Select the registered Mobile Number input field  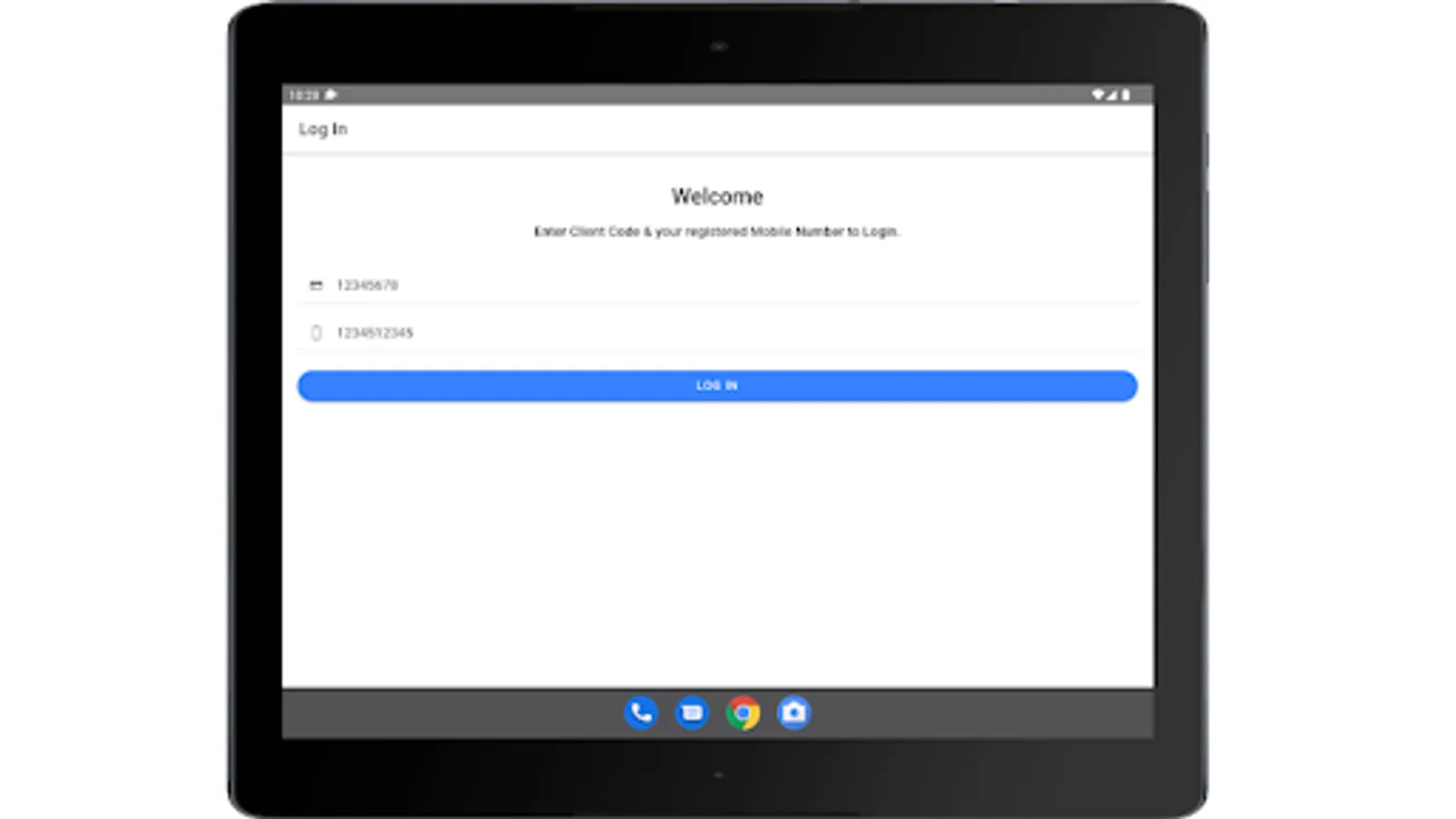[637, 332]
